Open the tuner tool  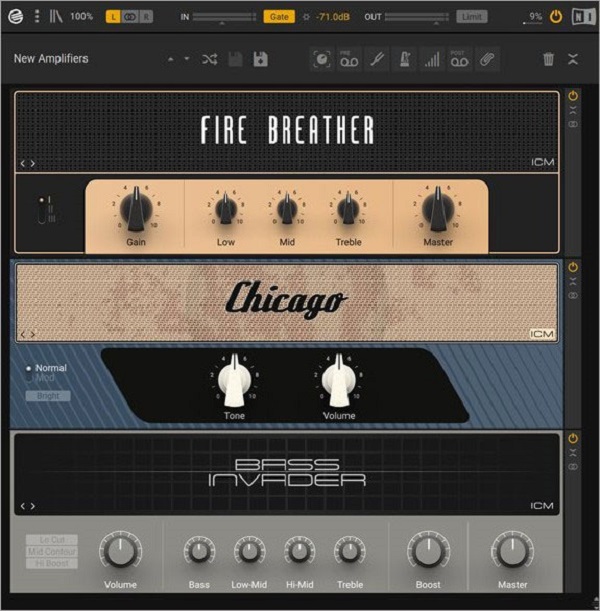(x=377, y=60)
